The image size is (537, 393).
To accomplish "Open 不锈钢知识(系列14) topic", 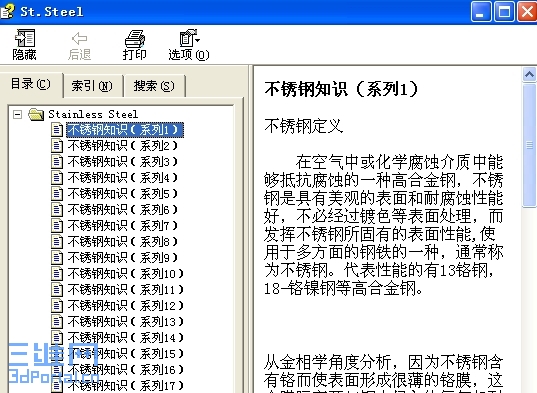I will pos(125,338).
